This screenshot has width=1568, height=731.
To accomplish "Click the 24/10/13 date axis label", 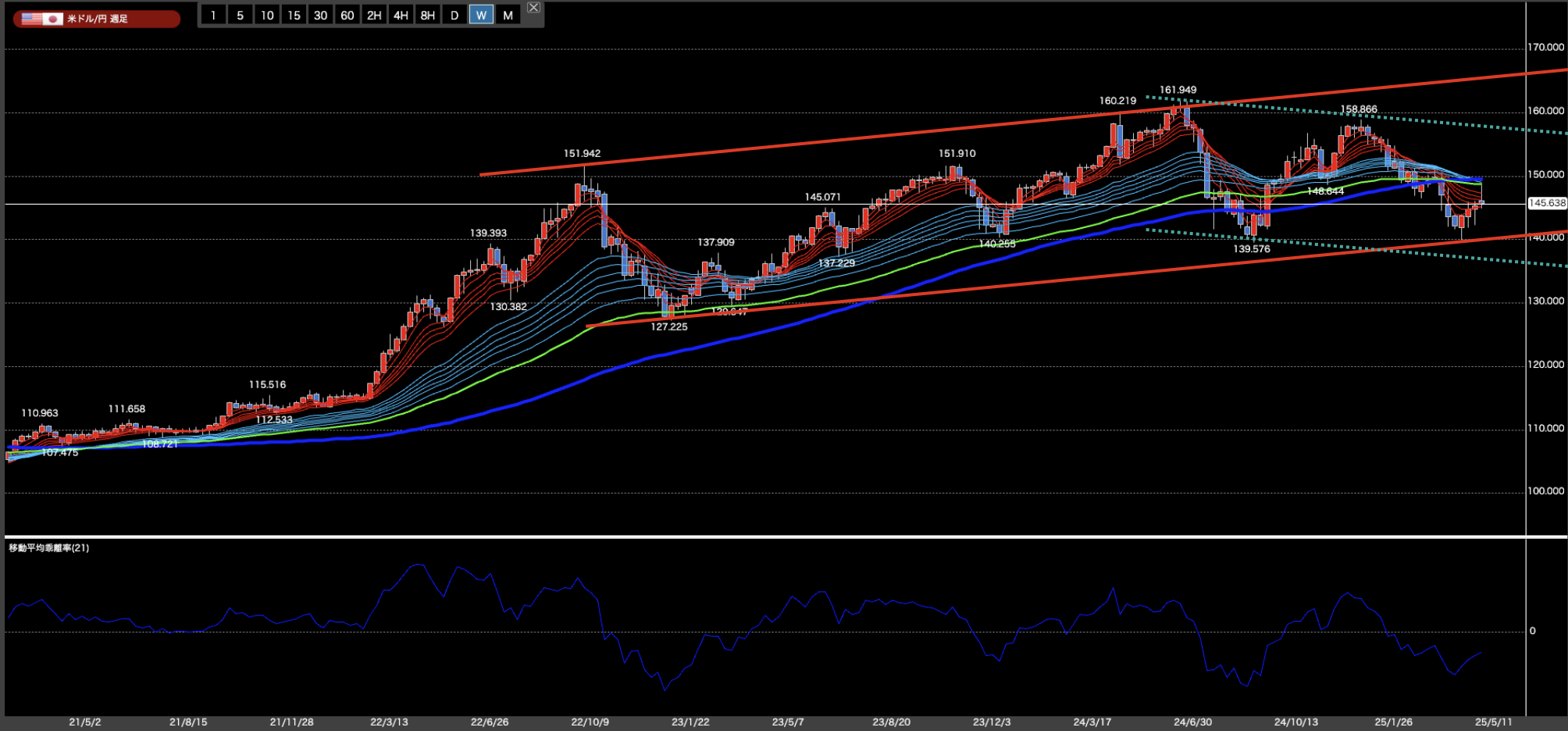I will pyautogui.click(x=1295, y=722).
